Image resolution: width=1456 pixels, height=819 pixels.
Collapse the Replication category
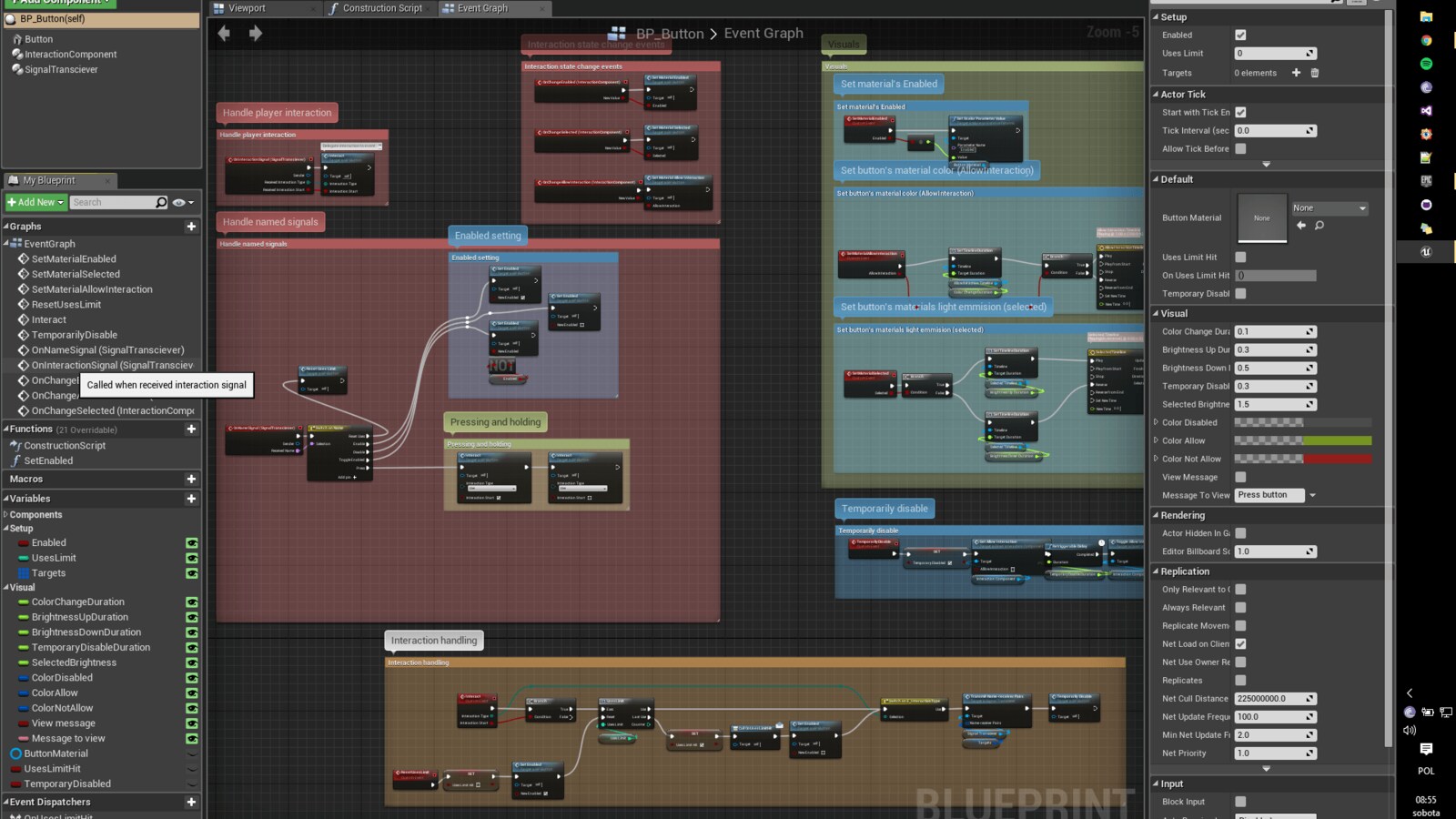1156,571
